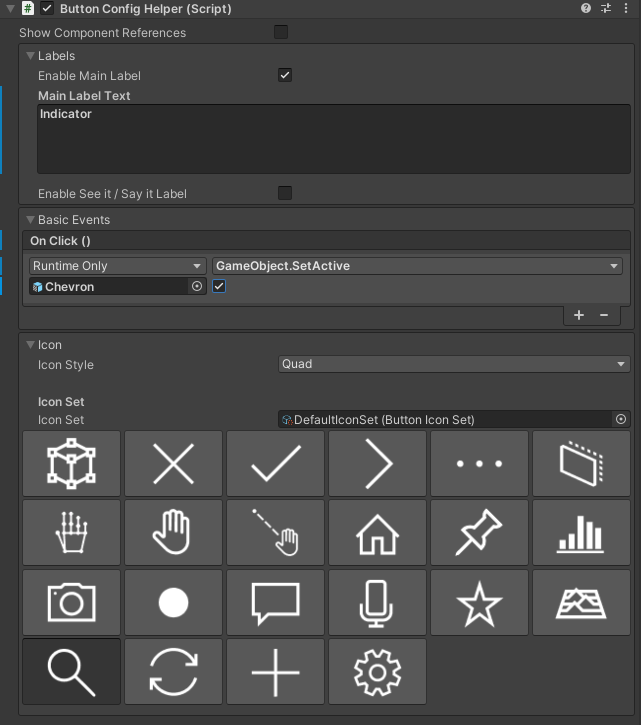Screen dimensions: 641x725
Task: Select the 3D cube wireframe icon
Action: [x=71, y=463]
